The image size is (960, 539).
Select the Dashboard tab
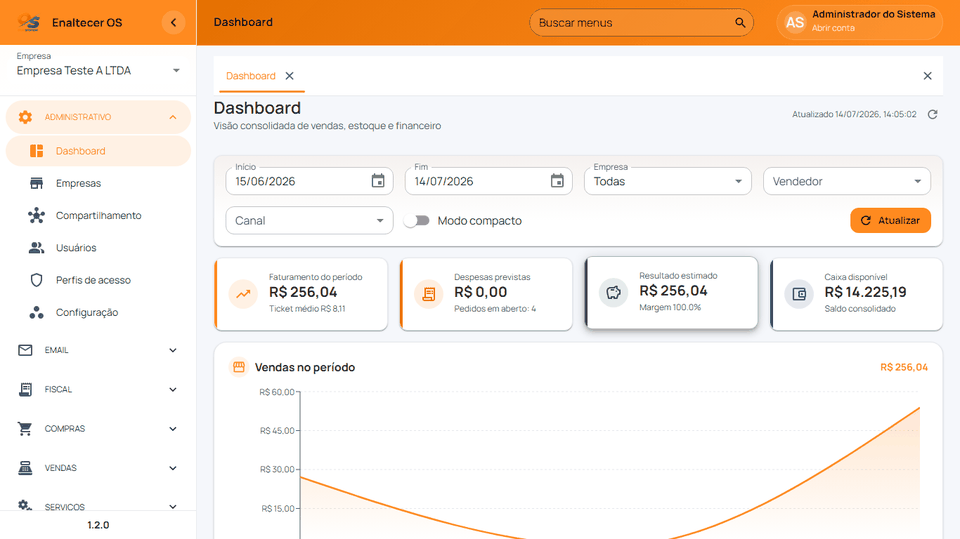click(251, 76)
